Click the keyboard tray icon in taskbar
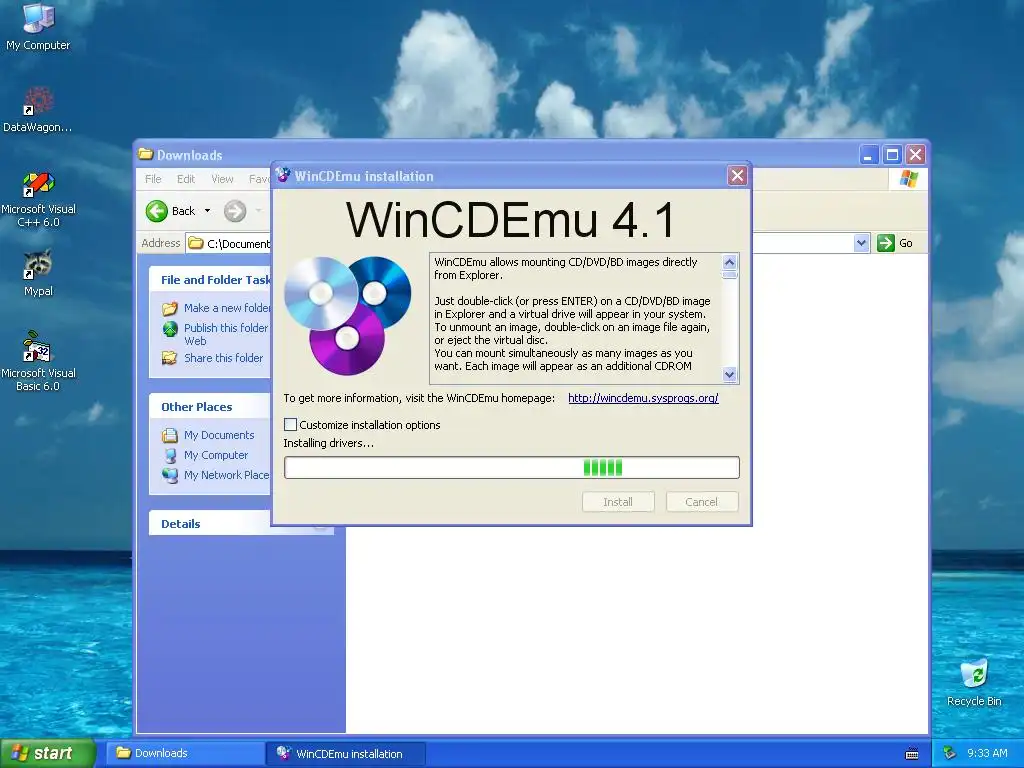Screen dimensions: 1024x768 tap(912, 754)
